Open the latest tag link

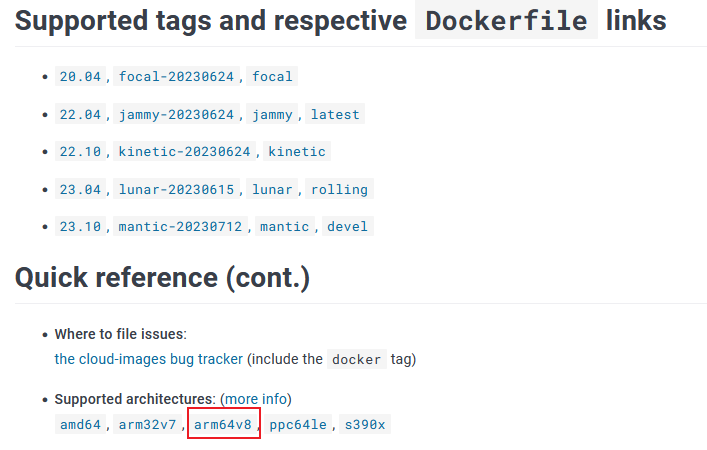point(335,114)
